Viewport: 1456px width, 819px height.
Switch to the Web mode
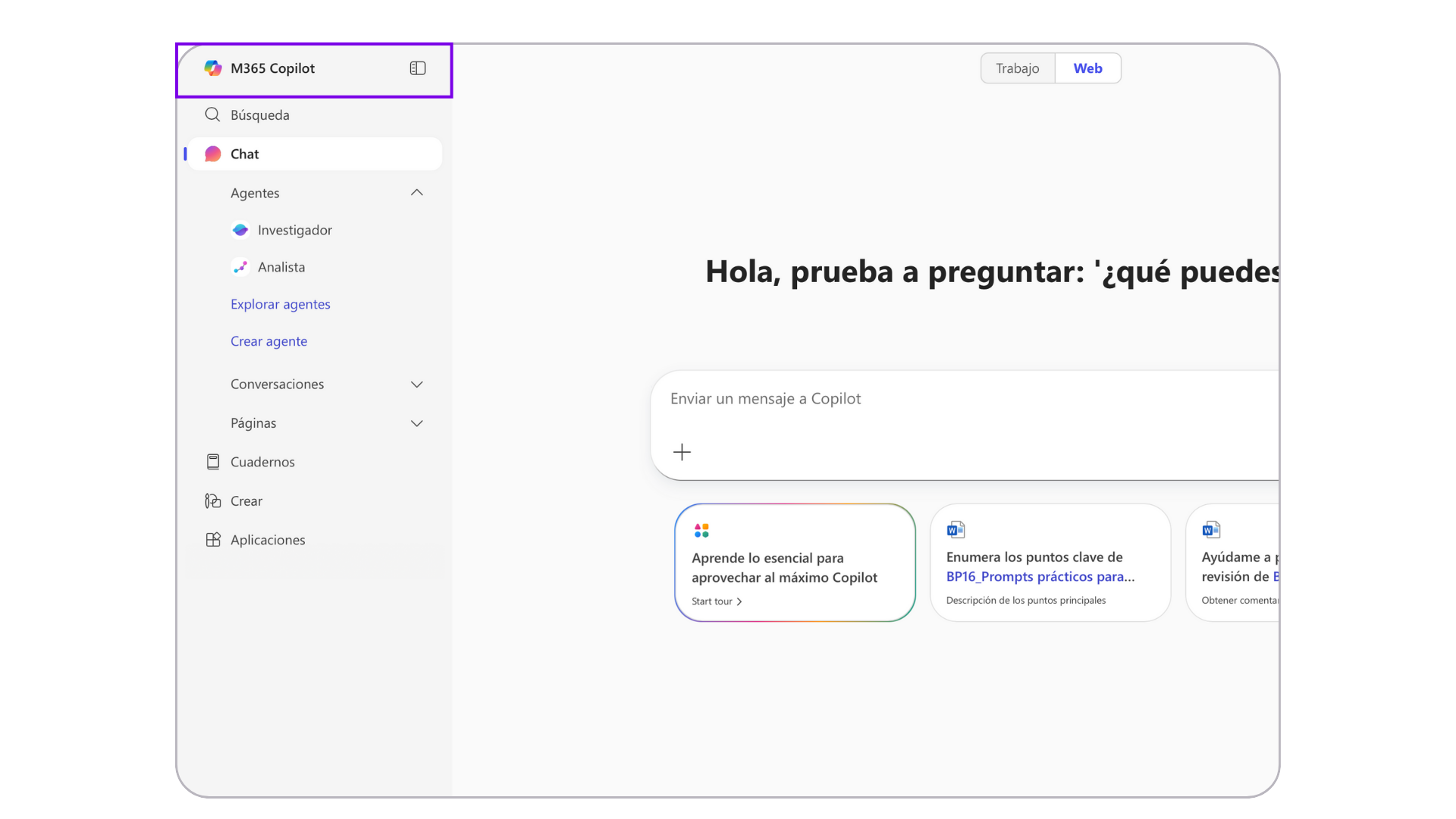pos(1087,68)
